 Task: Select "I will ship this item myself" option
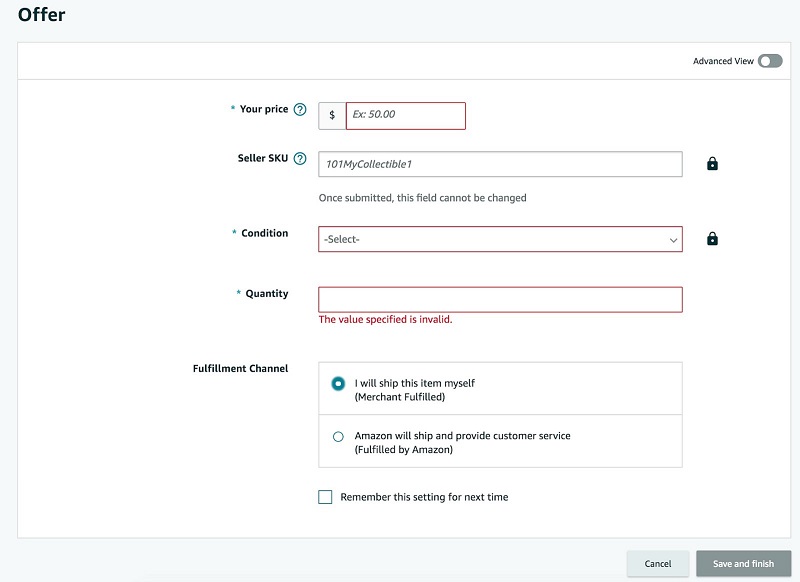(x=338, y=383)
